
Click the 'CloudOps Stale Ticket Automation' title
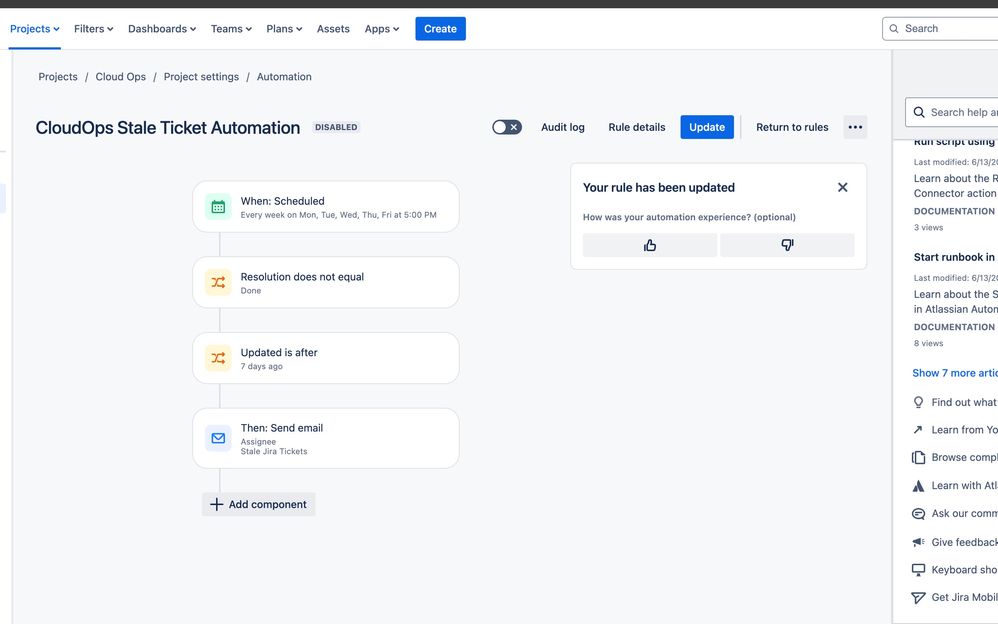click(x=167, y=127)
